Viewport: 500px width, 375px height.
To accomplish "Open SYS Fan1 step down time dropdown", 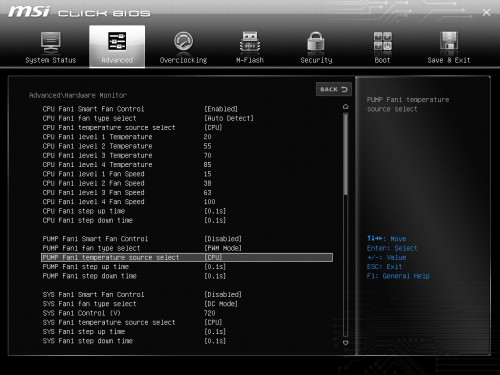I will pyautogui.click(x=215, y=341).
